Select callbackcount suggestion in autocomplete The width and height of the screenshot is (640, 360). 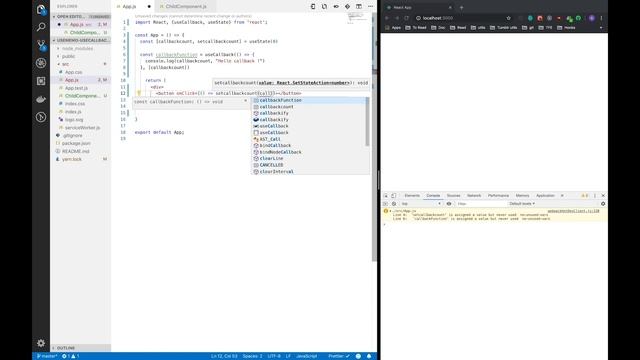tap(309, 107)
